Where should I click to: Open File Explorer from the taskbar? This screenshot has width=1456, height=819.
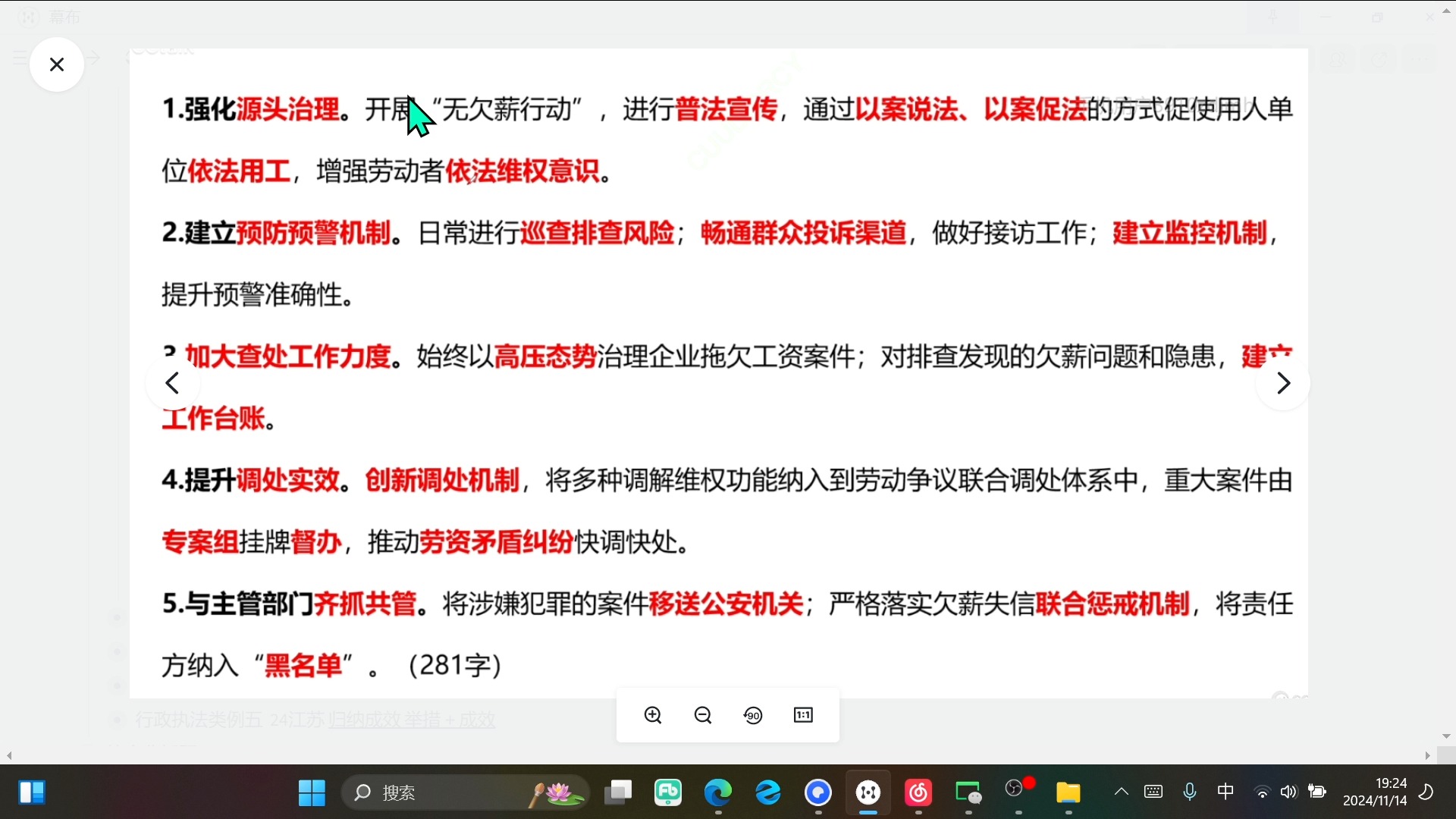1068,793
